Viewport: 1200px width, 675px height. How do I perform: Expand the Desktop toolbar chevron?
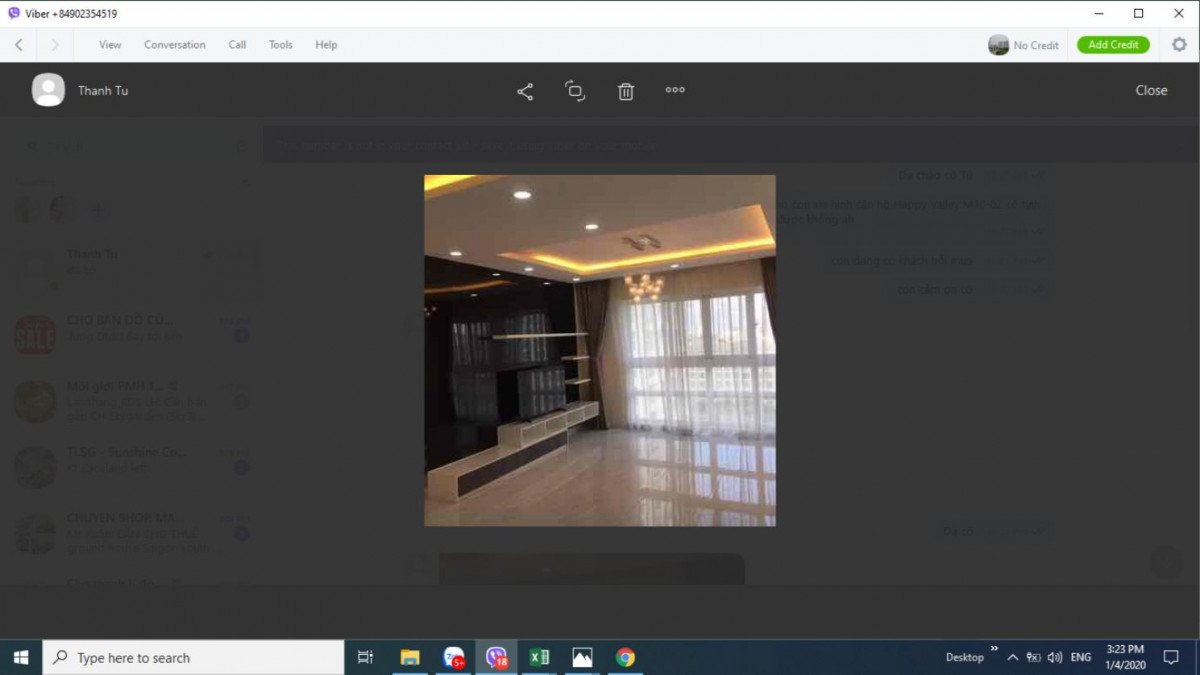pos(994,649)
